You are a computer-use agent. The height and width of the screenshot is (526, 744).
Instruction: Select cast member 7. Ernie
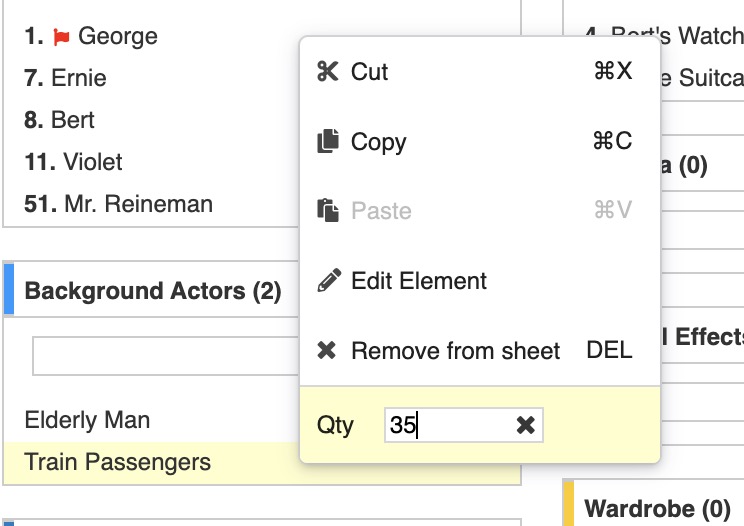coord(65,78)
